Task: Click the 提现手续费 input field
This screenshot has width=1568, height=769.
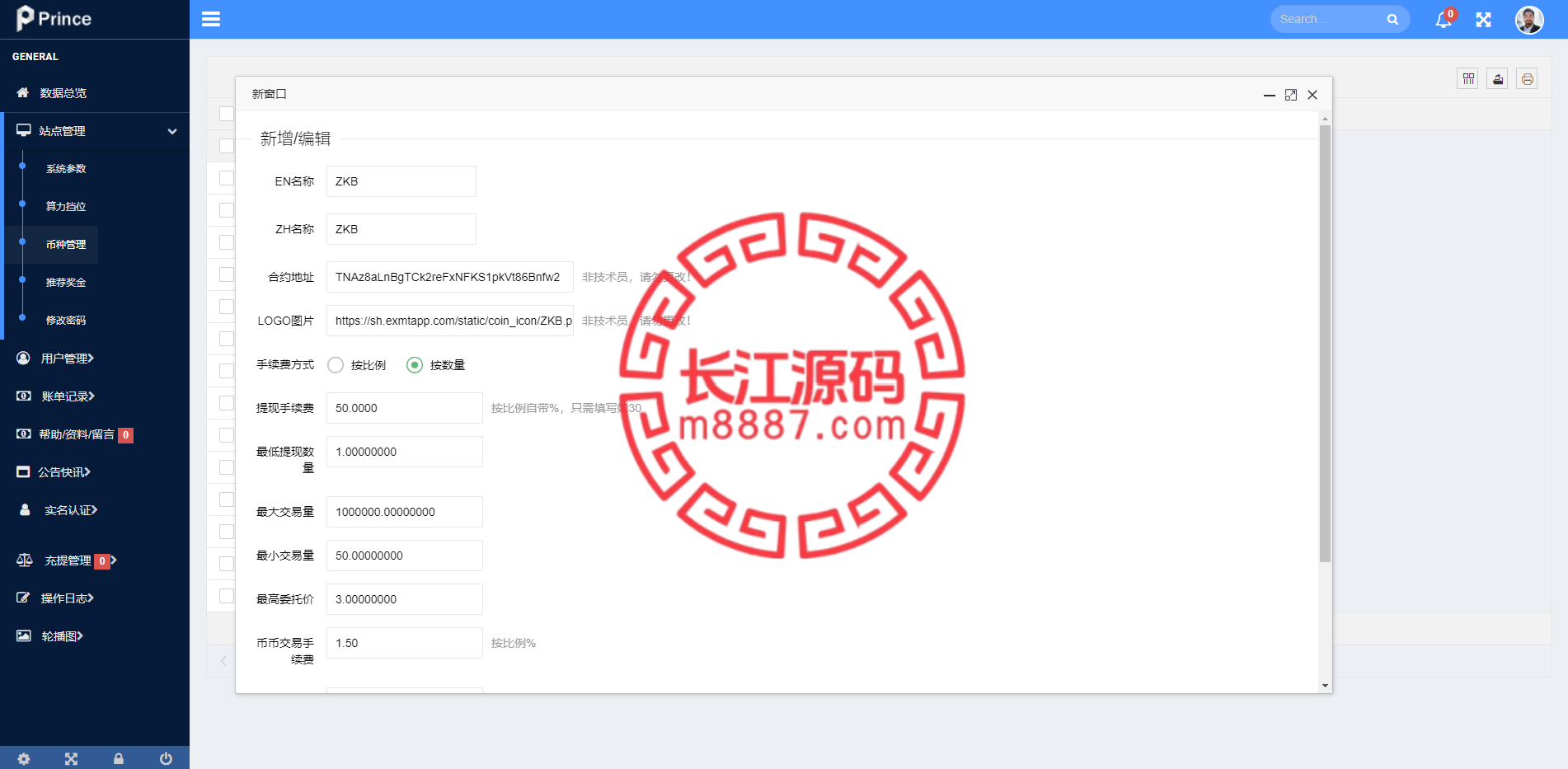Action: click(405, 408)
